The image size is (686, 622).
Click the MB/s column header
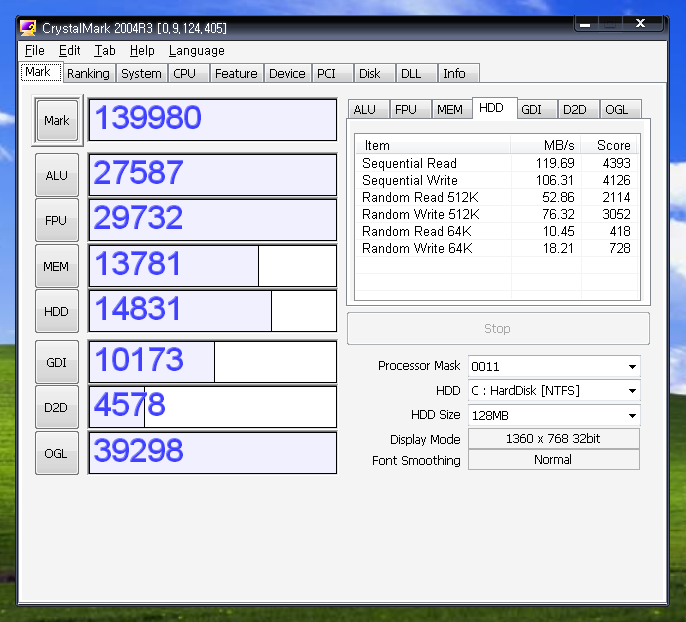(x=546, y=145)
